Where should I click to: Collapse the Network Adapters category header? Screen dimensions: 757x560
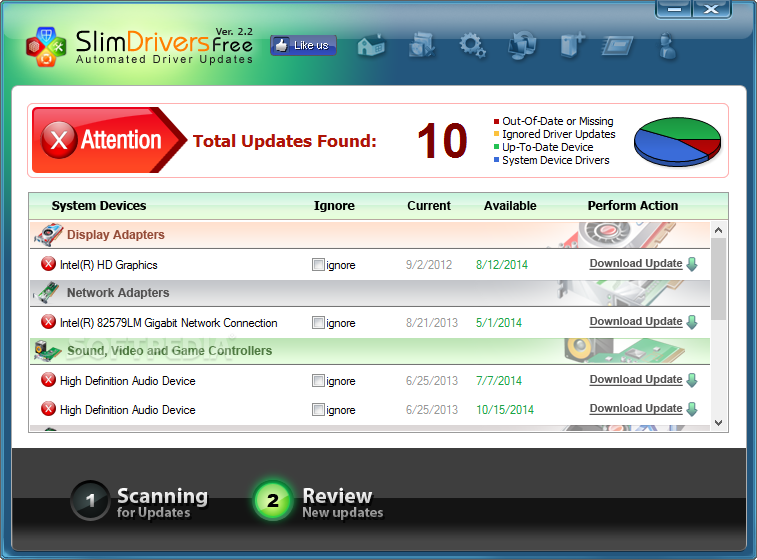pyautogui.click(x=370, y=293)
